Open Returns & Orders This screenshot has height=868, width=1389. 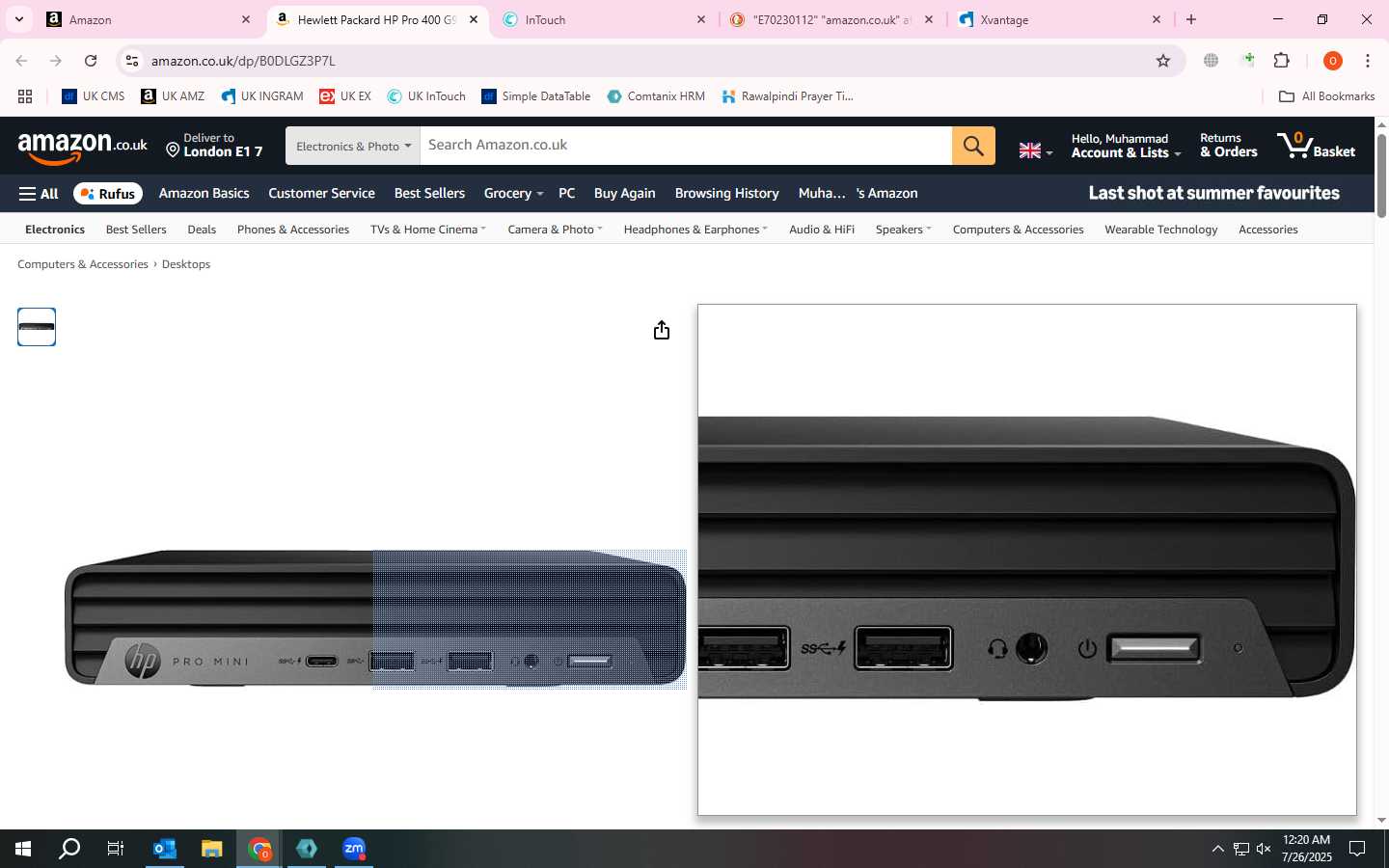[1228, 146]
